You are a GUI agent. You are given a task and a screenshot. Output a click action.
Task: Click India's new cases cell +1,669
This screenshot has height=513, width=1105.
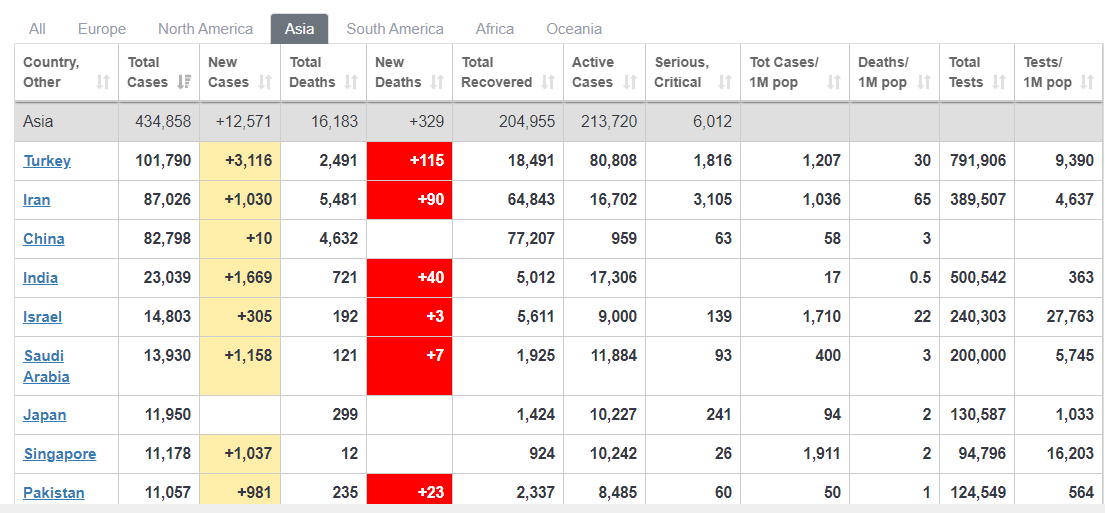(x=240, y=278)
